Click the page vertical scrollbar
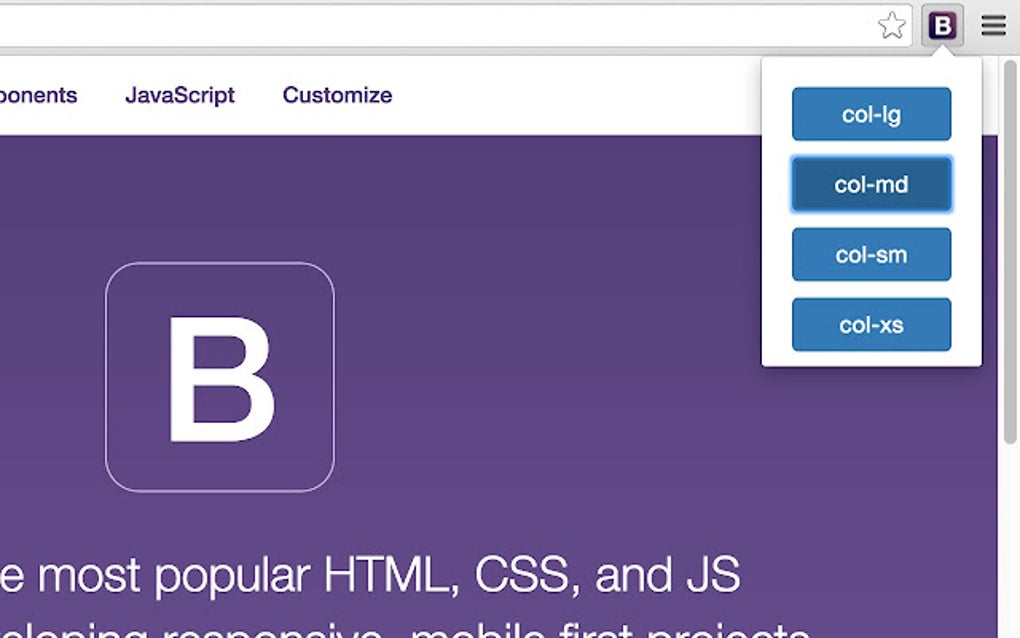1020x638 pixels. (x=1010, y=252)
